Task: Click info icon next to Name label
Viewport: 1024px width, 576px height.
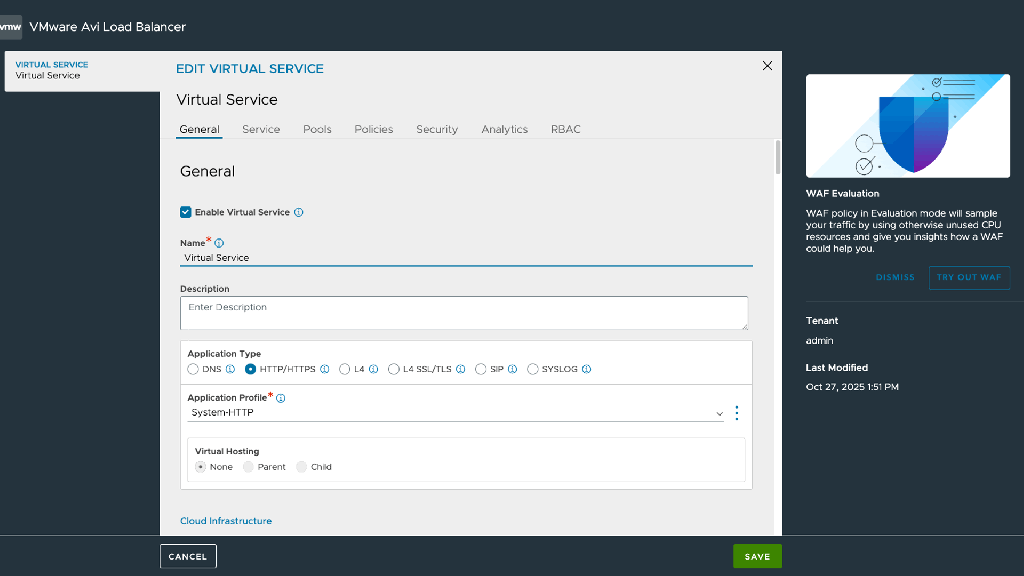Action: pyautogui.click(x=219, y=243)
